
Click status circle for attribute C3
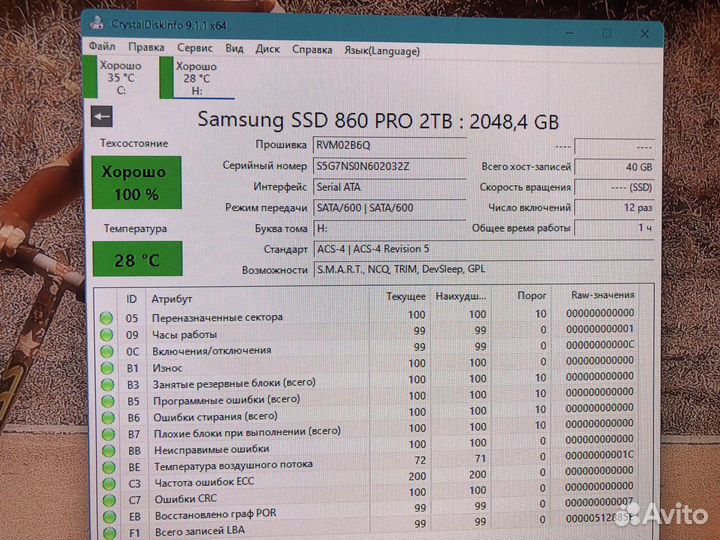pyautogui.click(x=109, y=484)
